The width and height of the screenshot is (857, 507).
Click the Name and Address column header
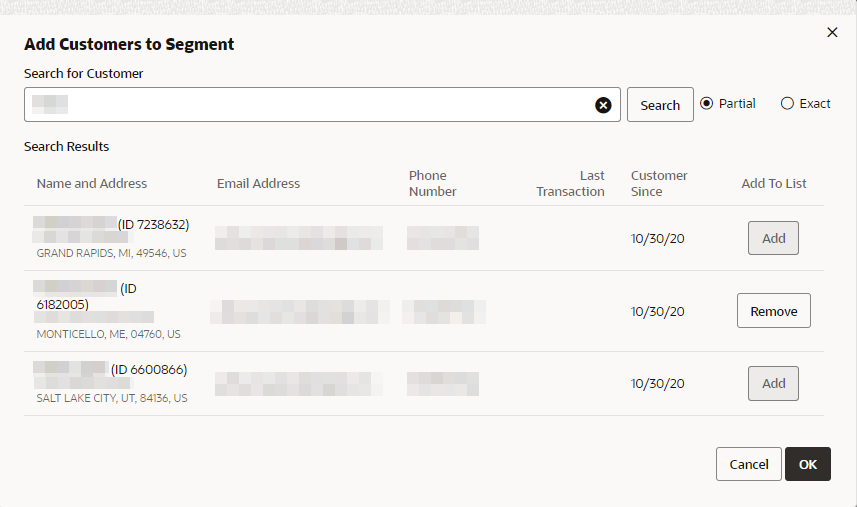pyautogui.click(x=92, y=184)
